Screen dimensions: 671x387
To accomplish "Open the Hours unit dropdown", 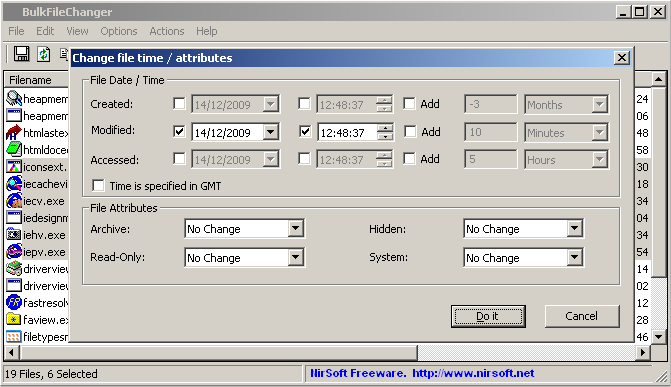I will point(600,160).
